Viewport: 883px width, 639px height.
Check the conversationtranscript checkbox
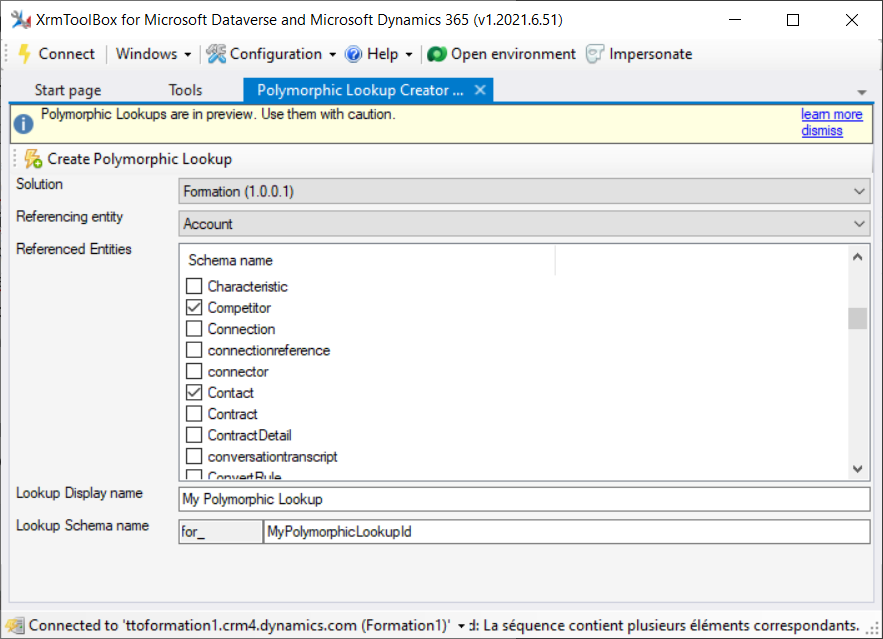point(194,456)
